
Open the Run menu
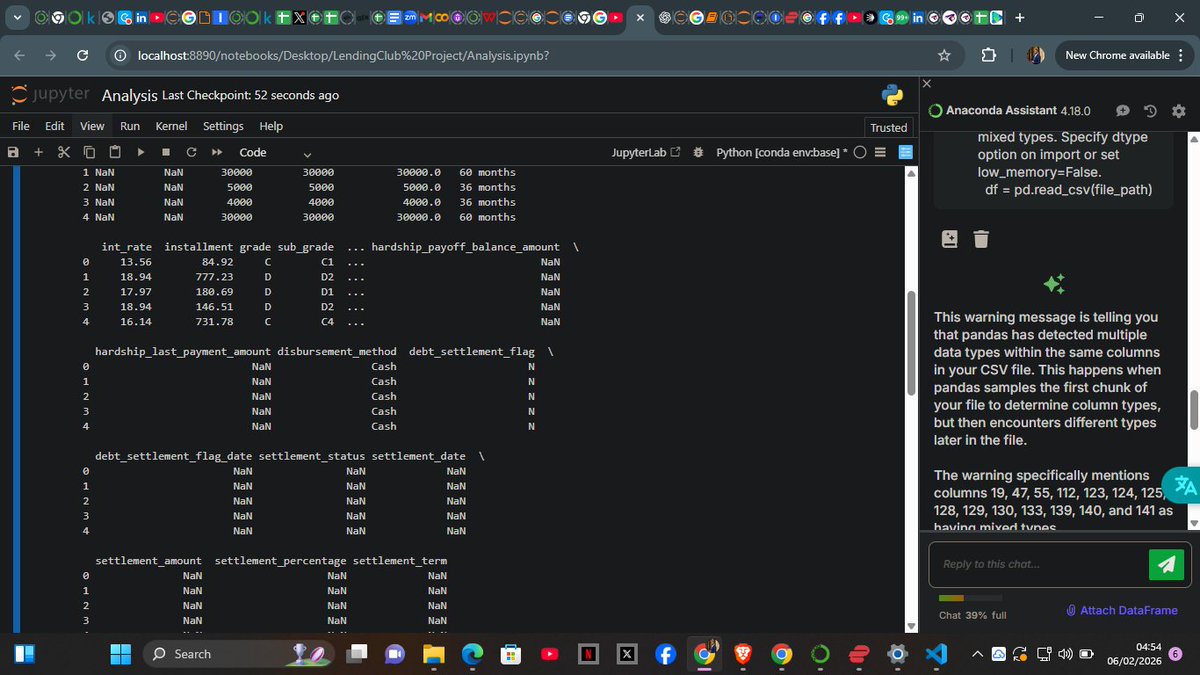(x=130, y=126)
